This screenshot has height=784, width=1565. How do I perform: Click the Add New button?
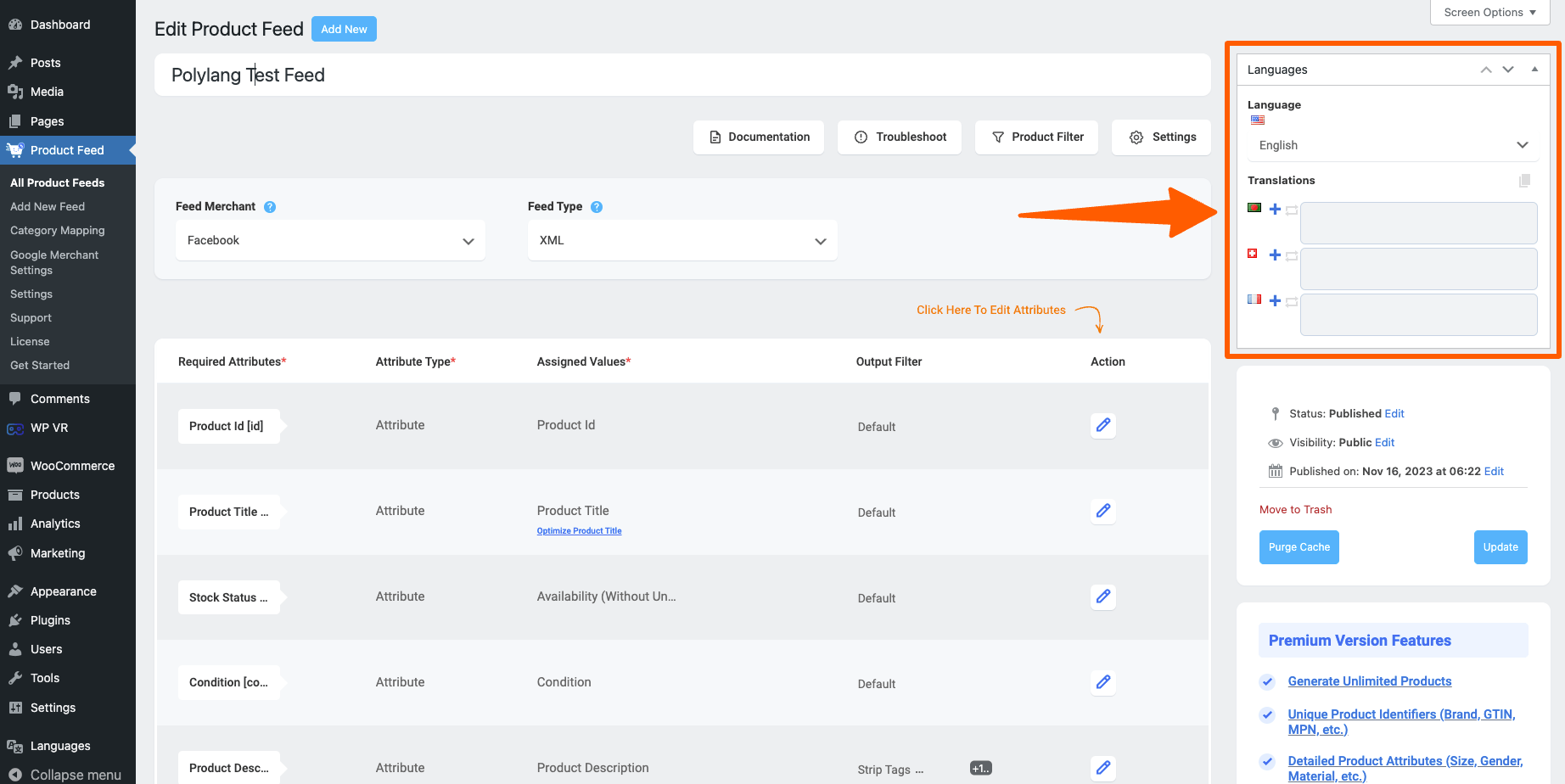tap(344, 29)
